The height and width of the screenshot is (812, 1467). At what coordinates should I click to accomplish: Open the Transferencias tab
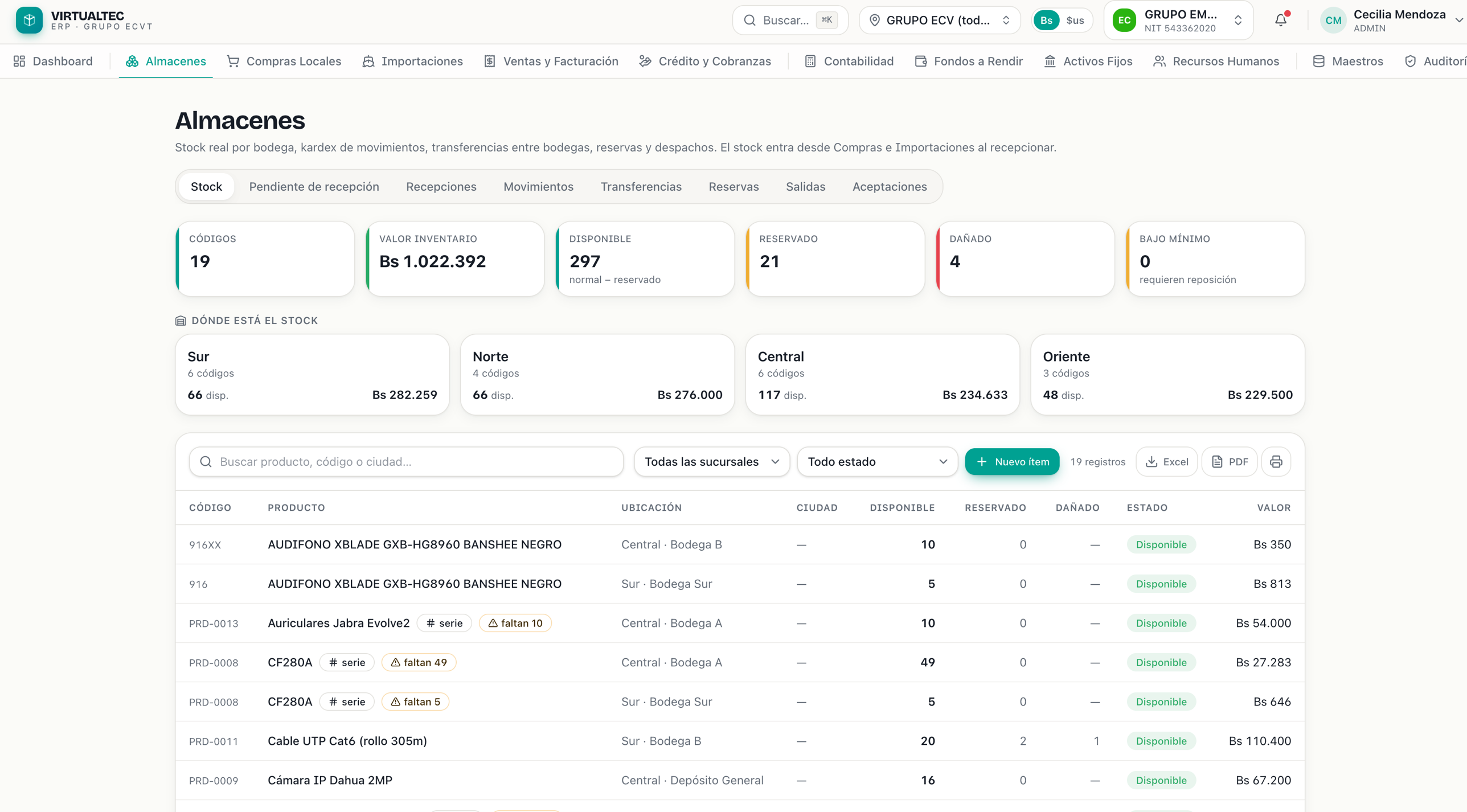[641, 187]
